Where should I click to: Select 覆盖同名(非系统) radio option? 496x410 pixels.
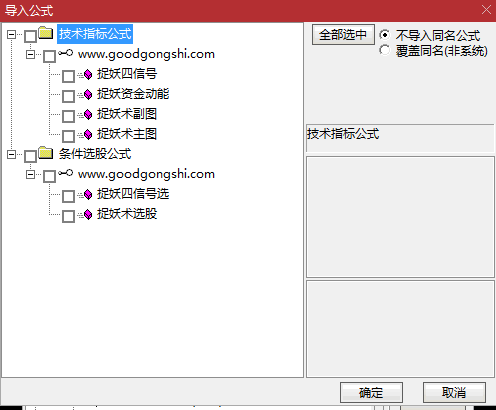tap(384, 50)
